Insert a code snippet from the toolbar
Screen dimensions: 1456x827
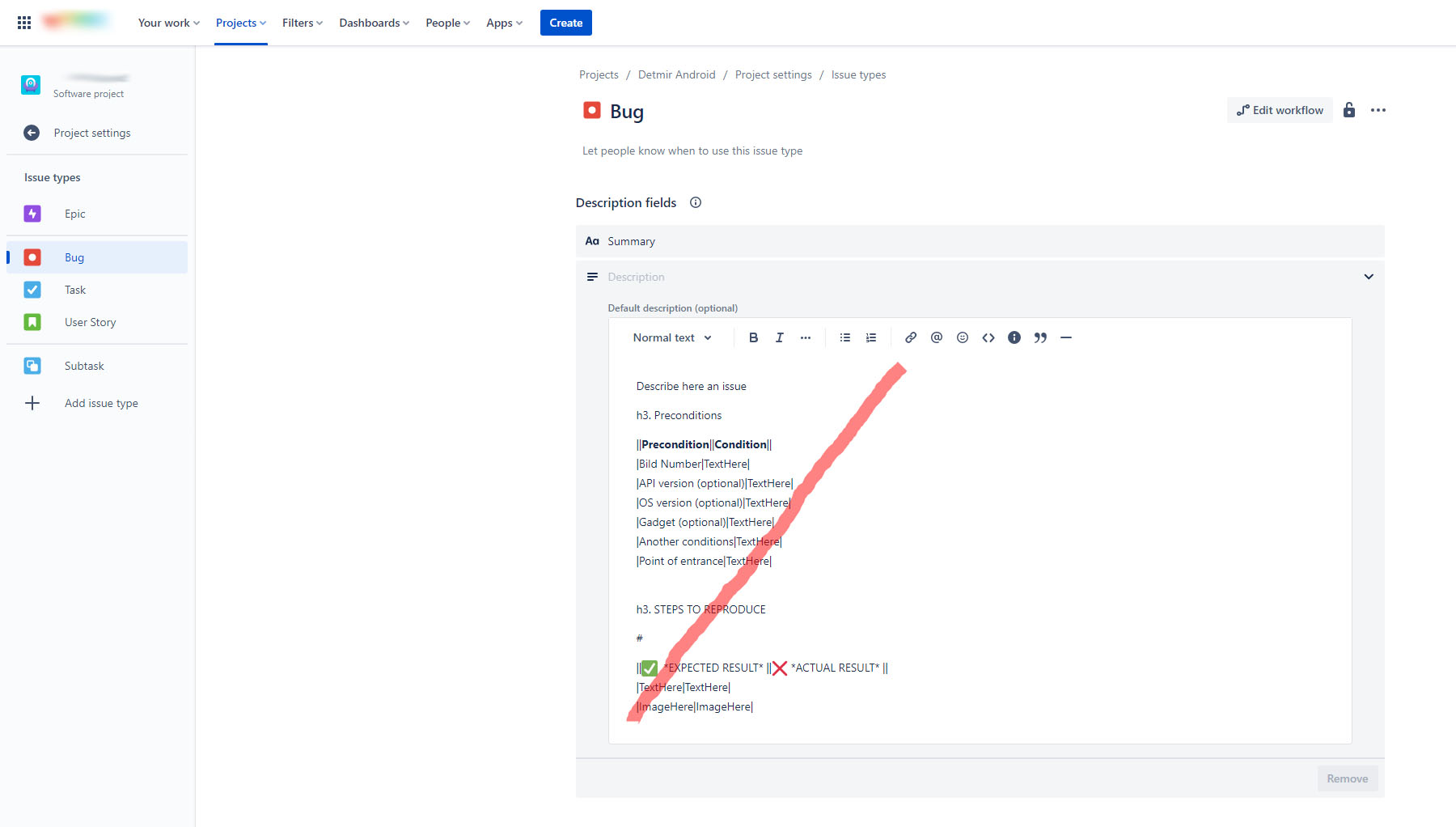pyautogui.click(x=988, y=337)
